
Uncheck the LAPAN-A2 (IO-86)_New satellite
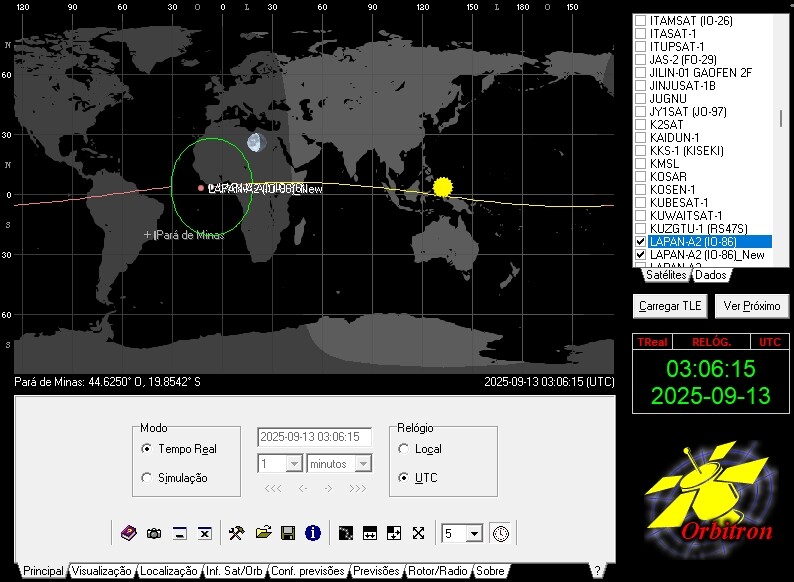pos(640,255)
